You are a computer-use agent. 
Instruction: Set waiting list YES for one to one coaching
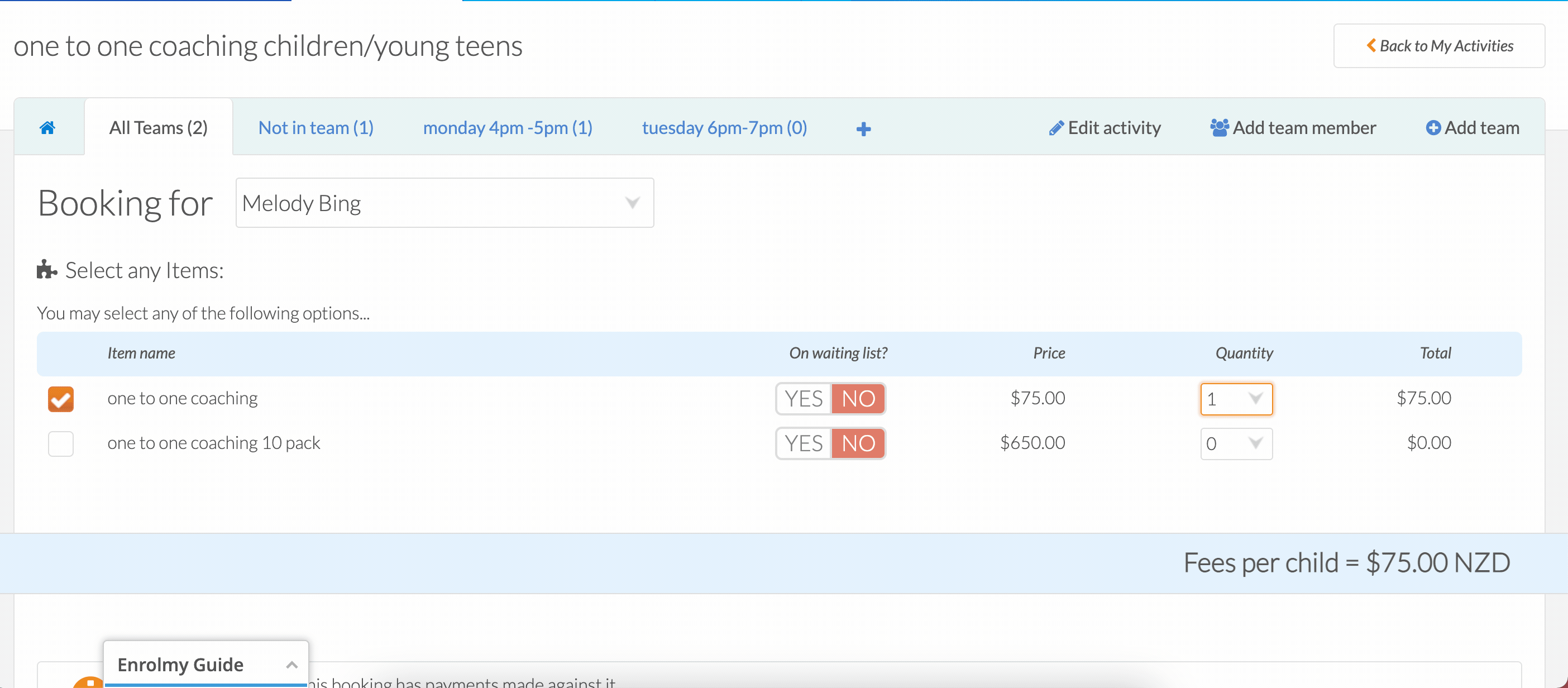804,399
